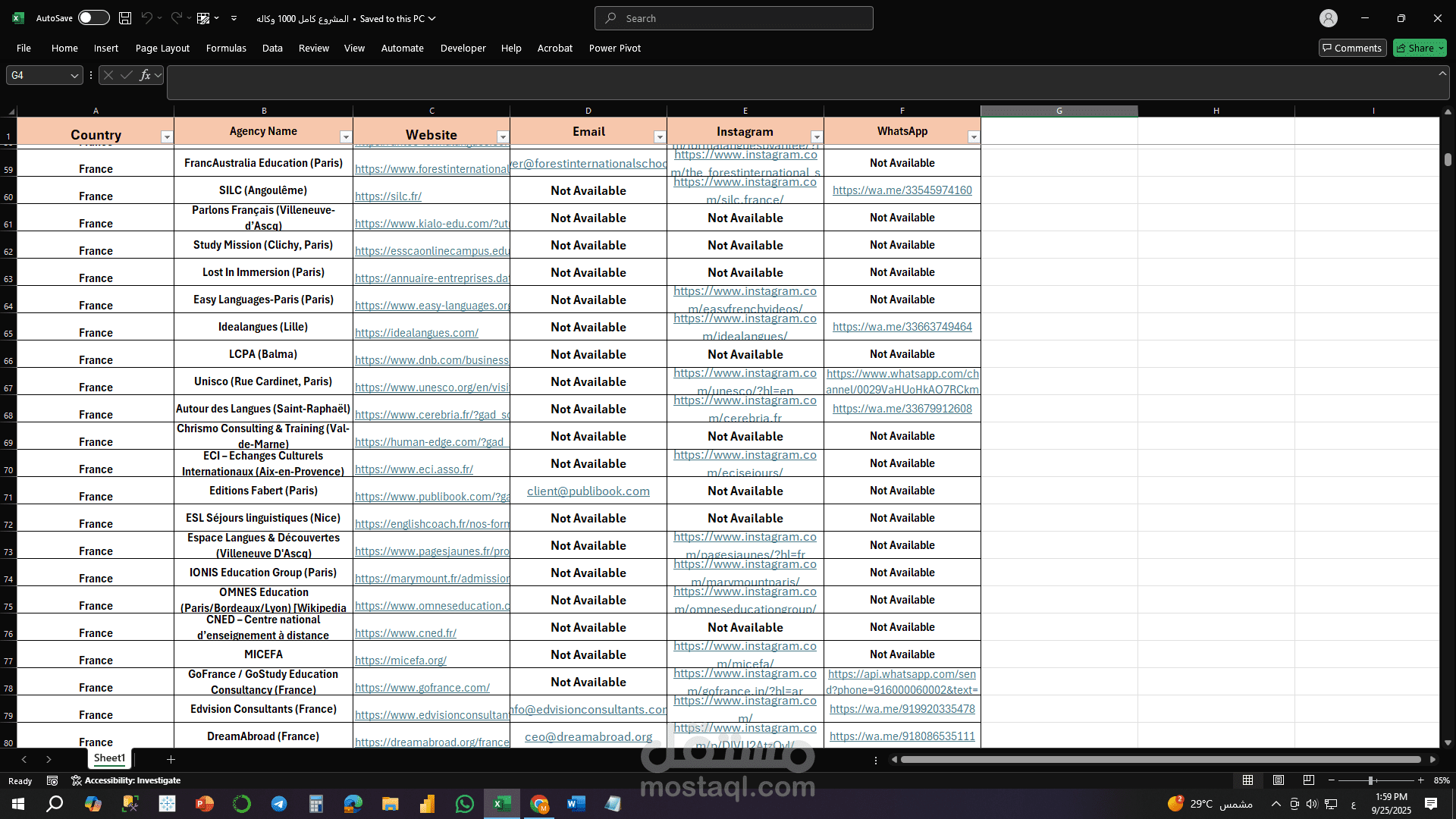This screenshot has width=1456, height=819.
Task: Click the Save icon in title bar
Action: click(x=125, y=18)
